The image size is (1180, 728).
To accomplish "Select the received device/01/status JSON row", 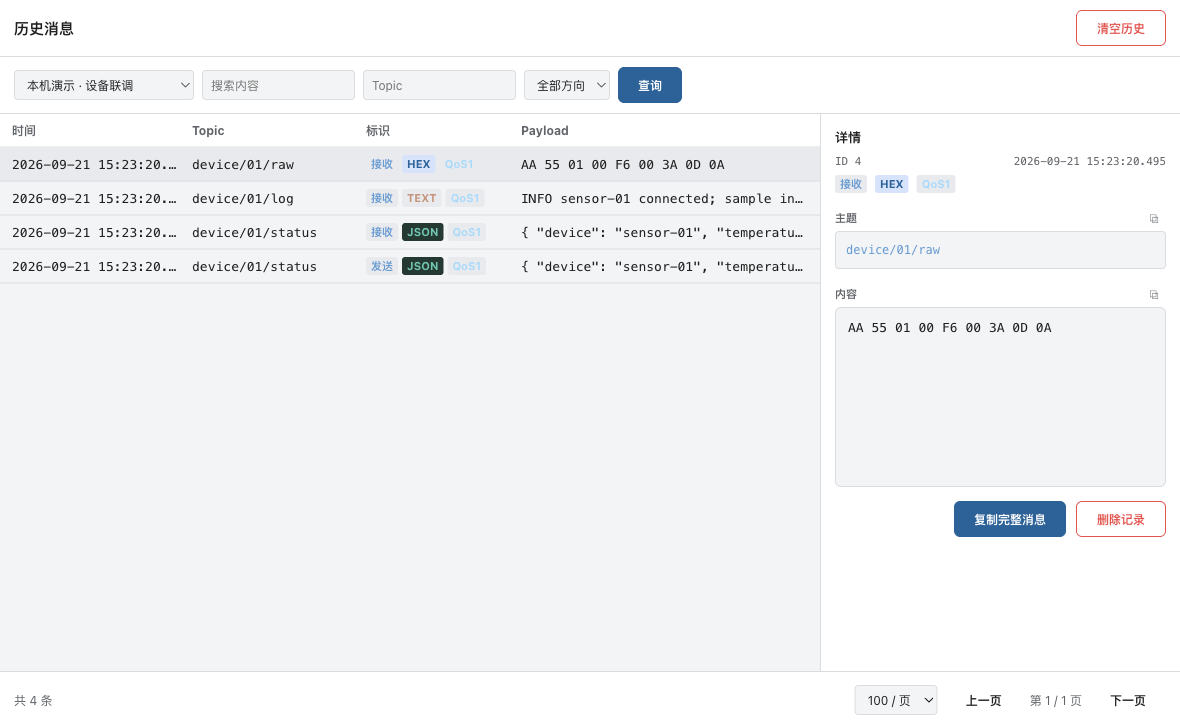I will click(410, 233).
